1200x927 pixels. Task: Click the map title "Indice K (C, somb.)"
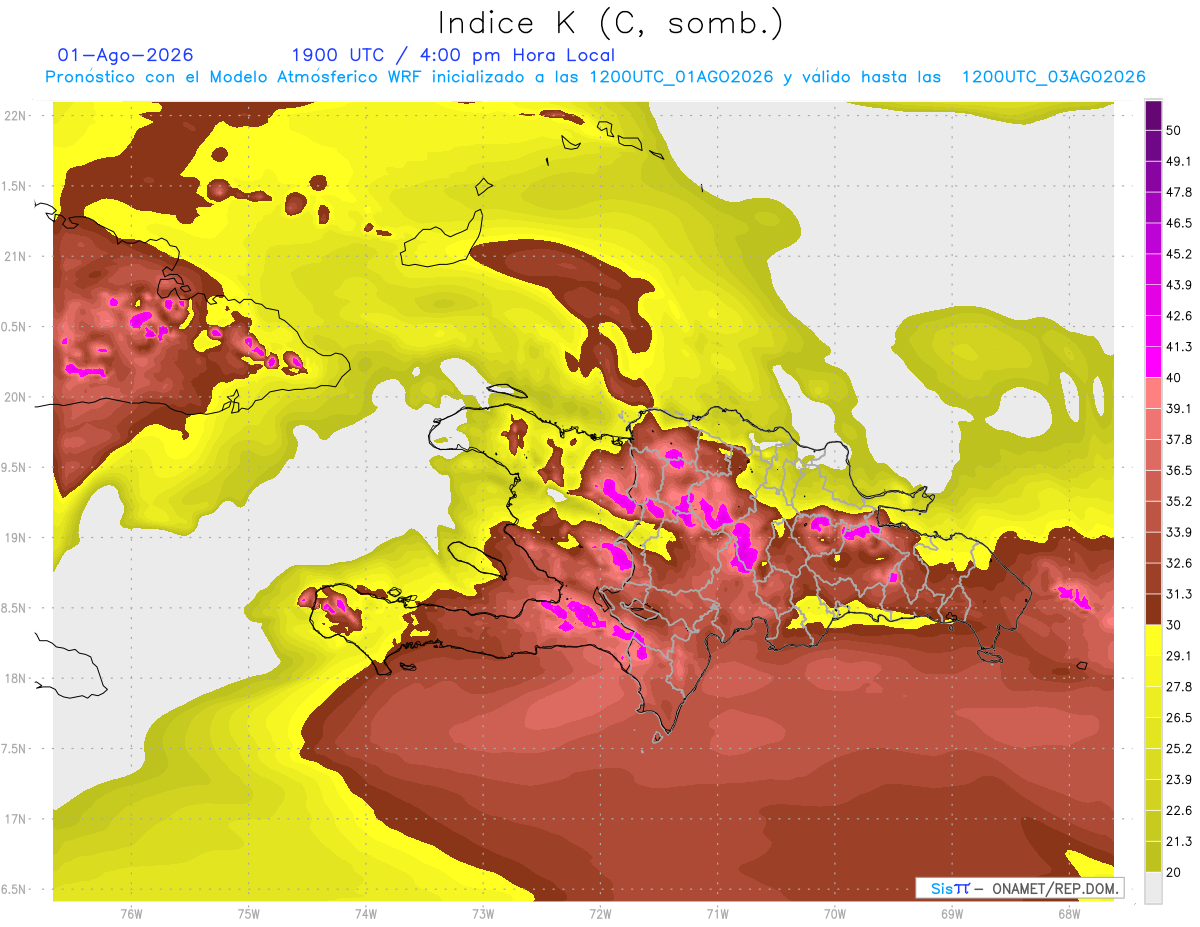[611, 22]
